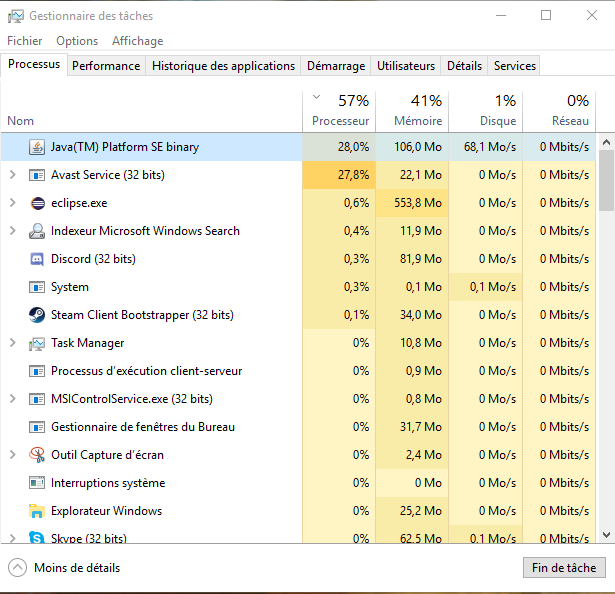Expand the MSIControlService.exe process group
Image resolution: width=615 pixels, height=594 pixels.
(x=12, y=399)
